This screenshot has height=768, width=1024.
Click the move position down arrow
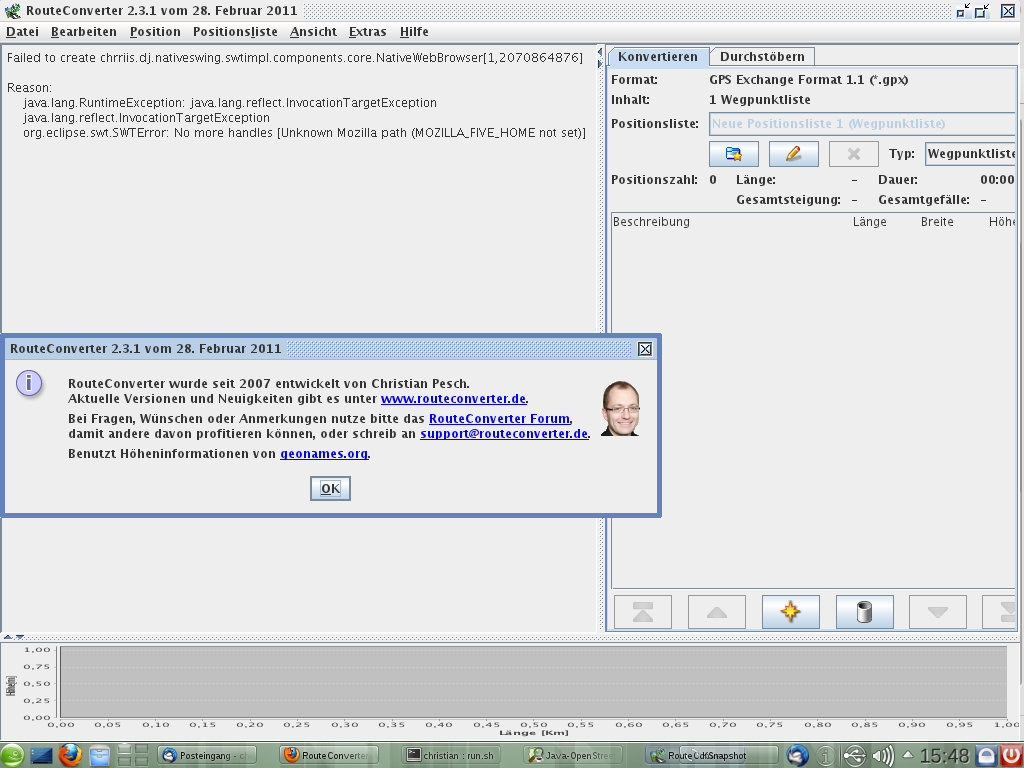(937, 612)
